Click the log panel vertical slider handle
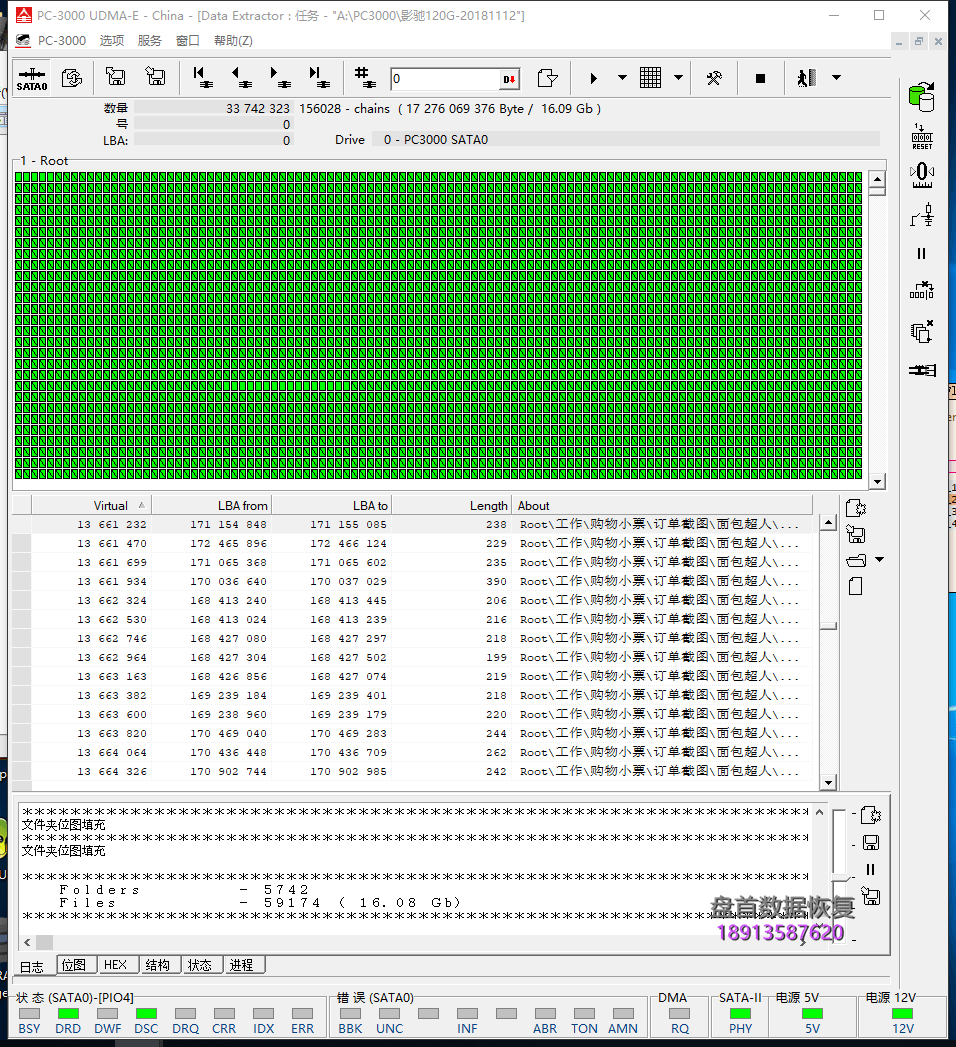The image size is (956, 1047). pos(841,878)
